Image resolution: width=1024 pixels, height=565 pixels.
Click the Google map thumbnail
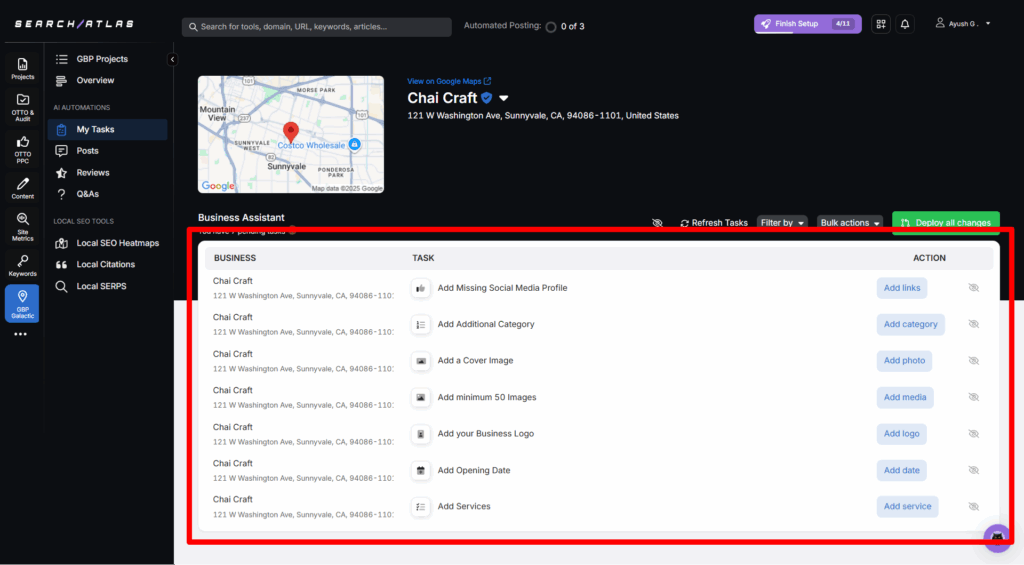291,135
